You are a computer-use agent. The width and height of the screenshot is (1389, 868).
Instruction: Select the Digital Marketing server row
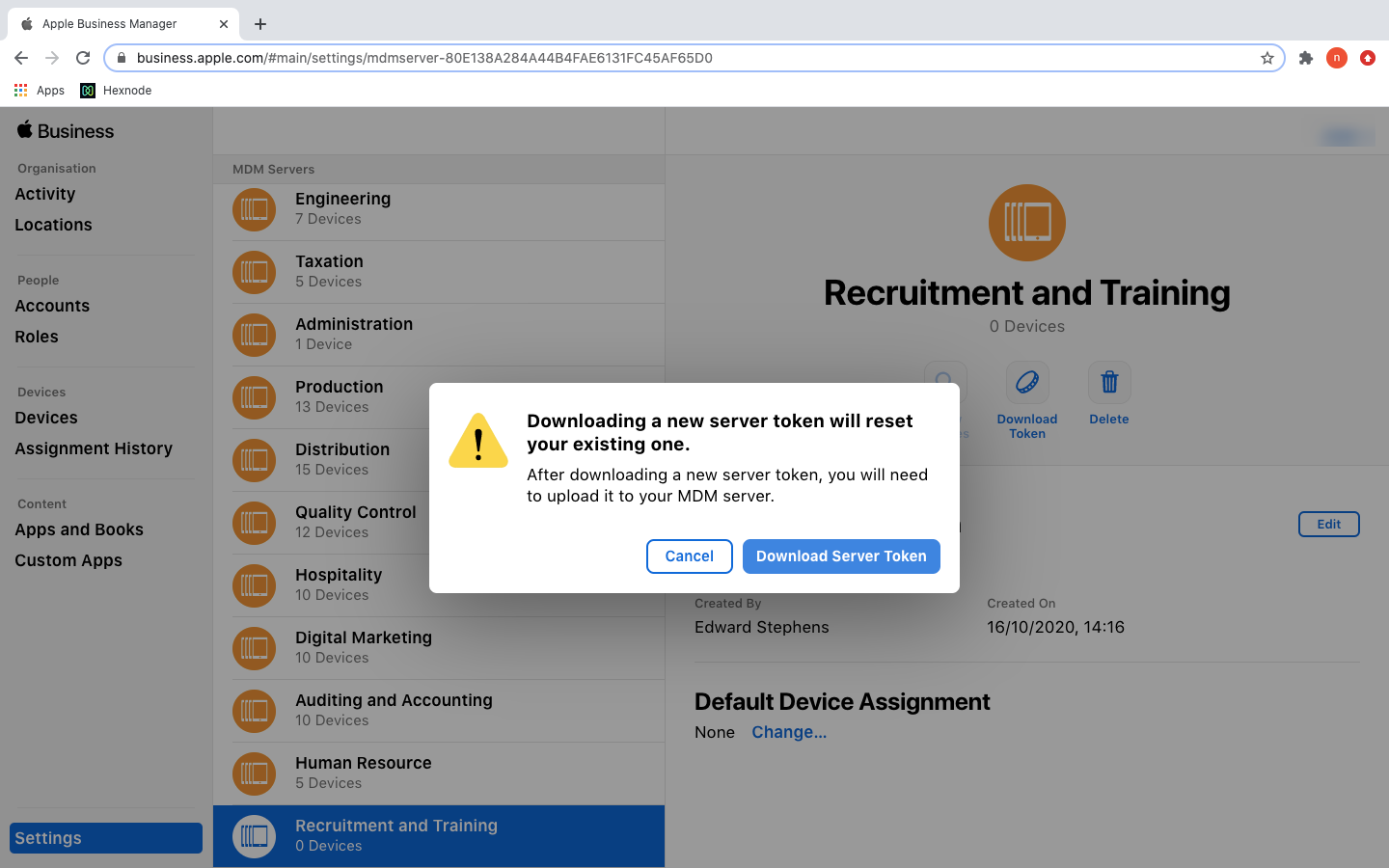[439, 648]
